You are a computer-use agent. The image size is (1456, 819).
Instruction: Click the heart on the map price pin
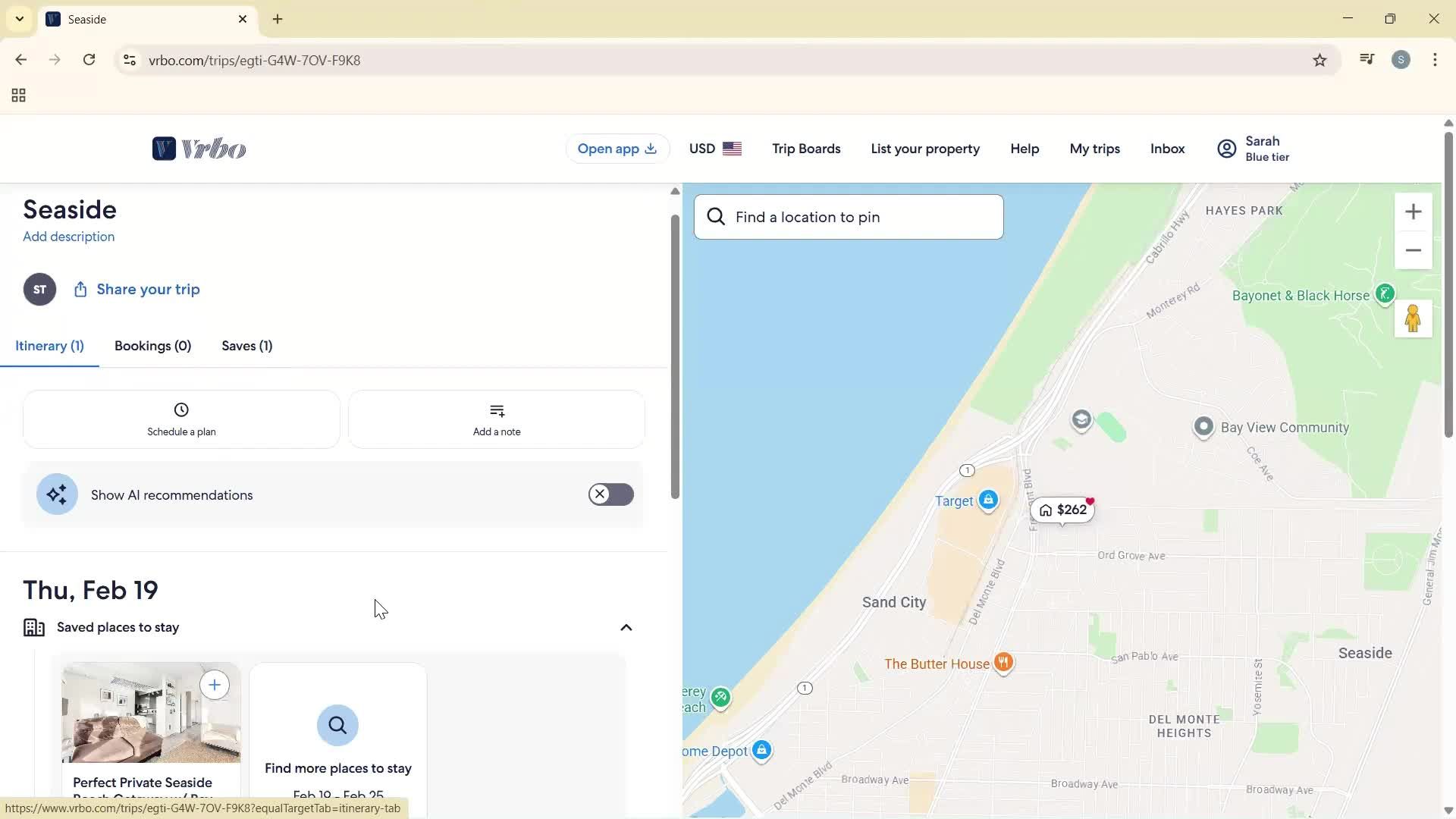(x=1090, y=500)
